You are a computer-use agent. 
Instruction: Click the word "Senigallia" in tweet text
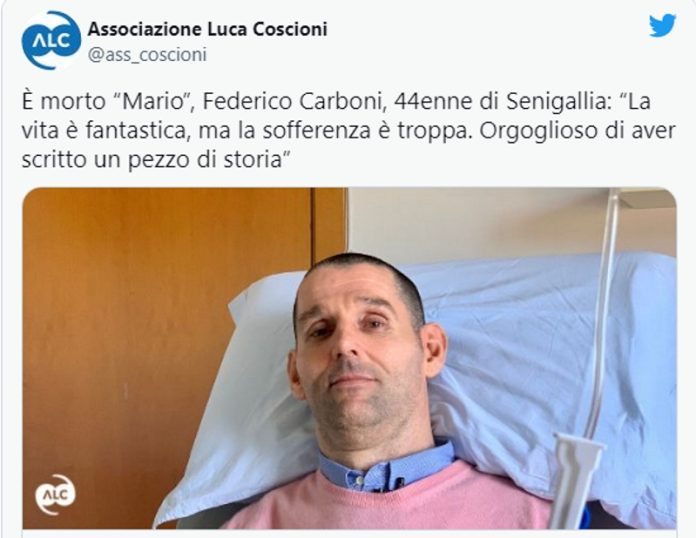tap(556, 101)
